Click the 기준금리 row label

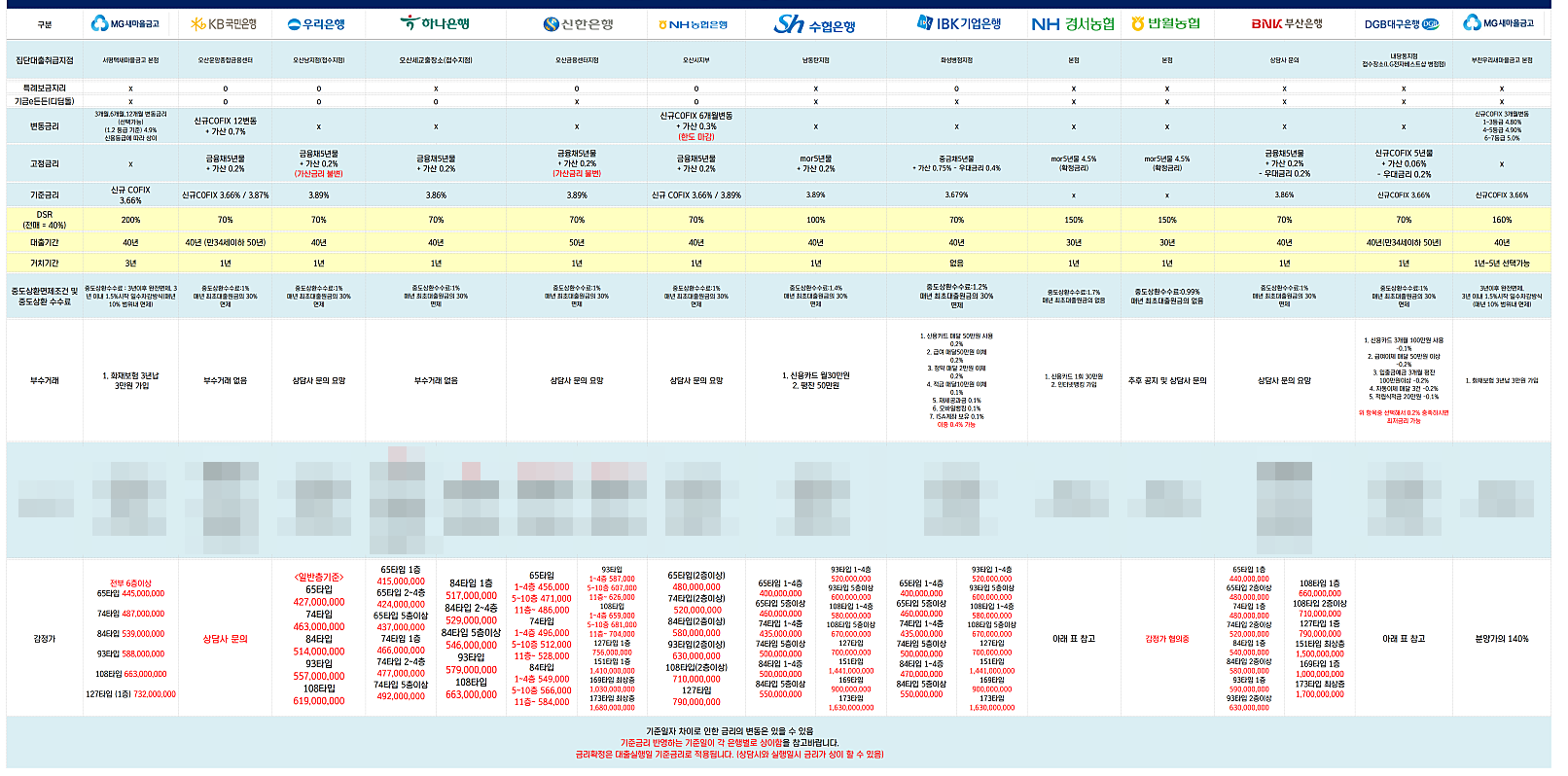(45, 194)
